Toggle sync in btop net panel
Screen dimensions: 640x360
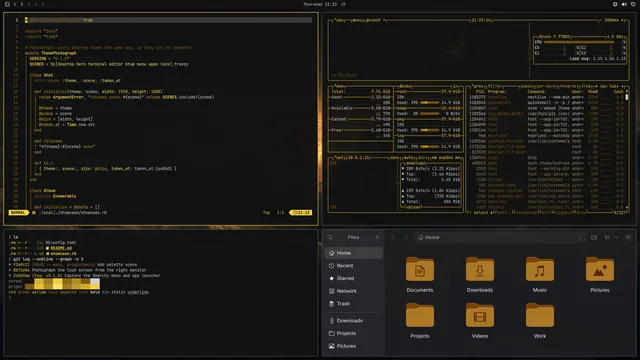click(x=395, y=158)
